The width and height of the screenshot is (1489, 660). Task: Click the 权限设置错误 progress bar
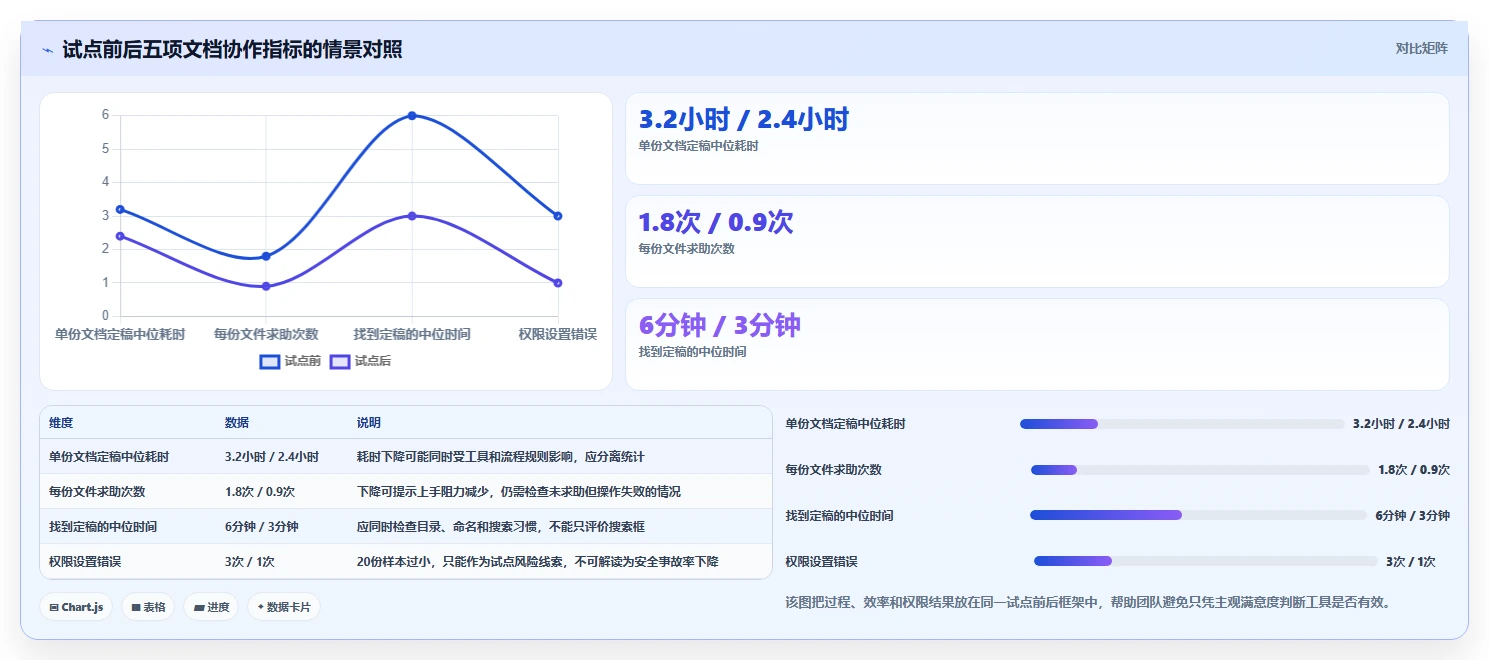coord(1205,561)
